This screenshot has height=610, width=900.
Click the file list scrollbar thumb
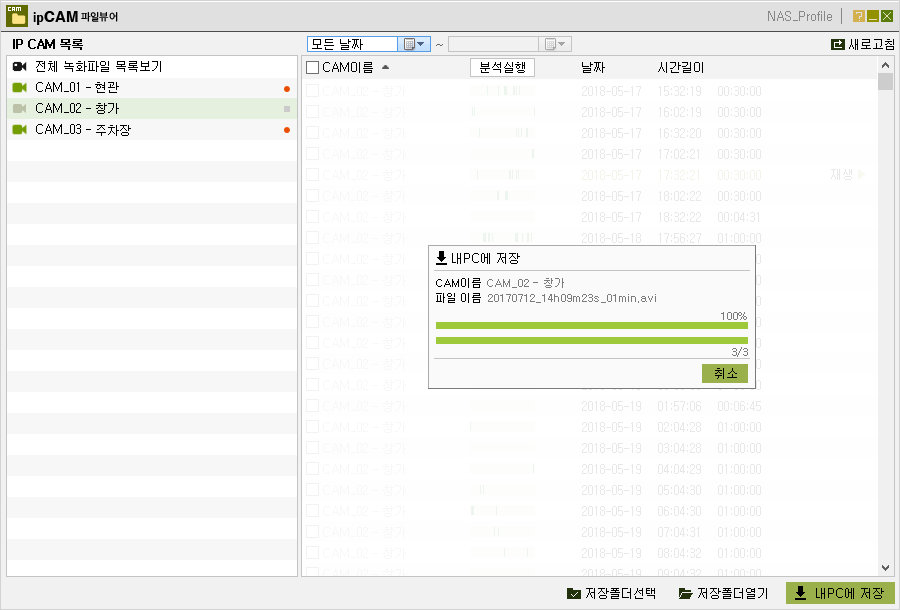coord(885,81)
